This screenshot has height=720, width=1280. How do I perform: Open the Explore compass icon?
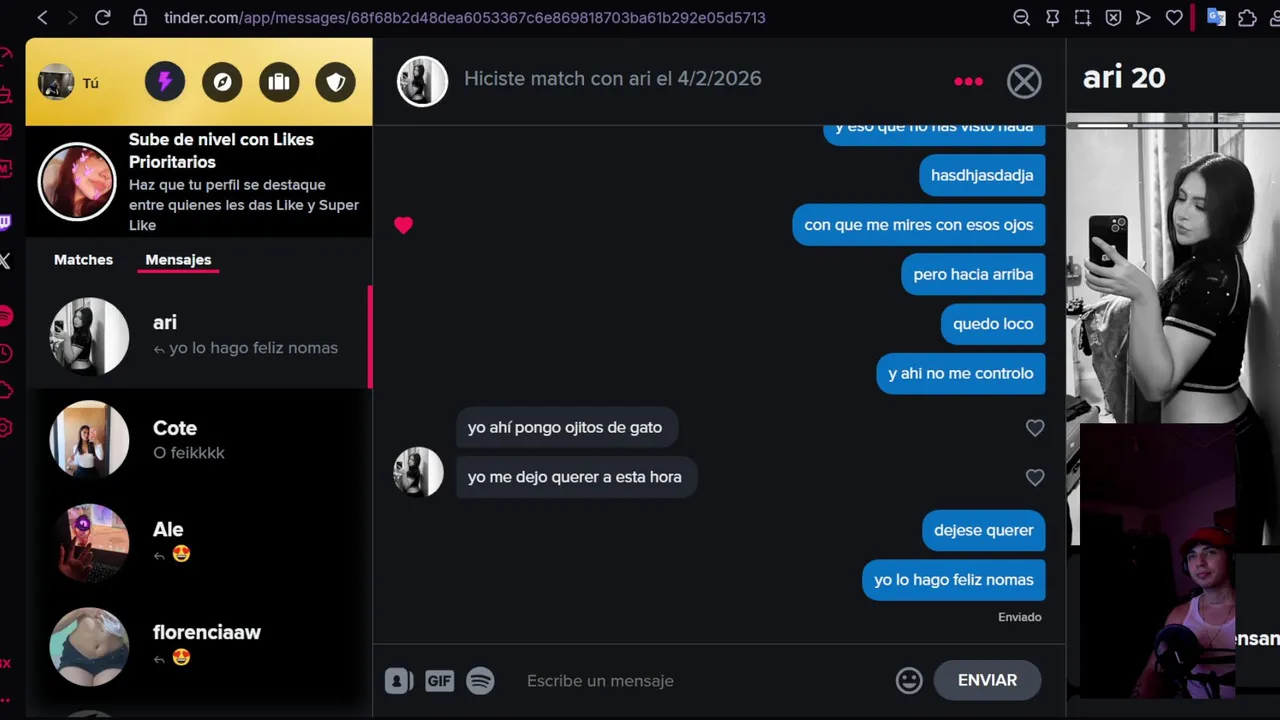222,81
